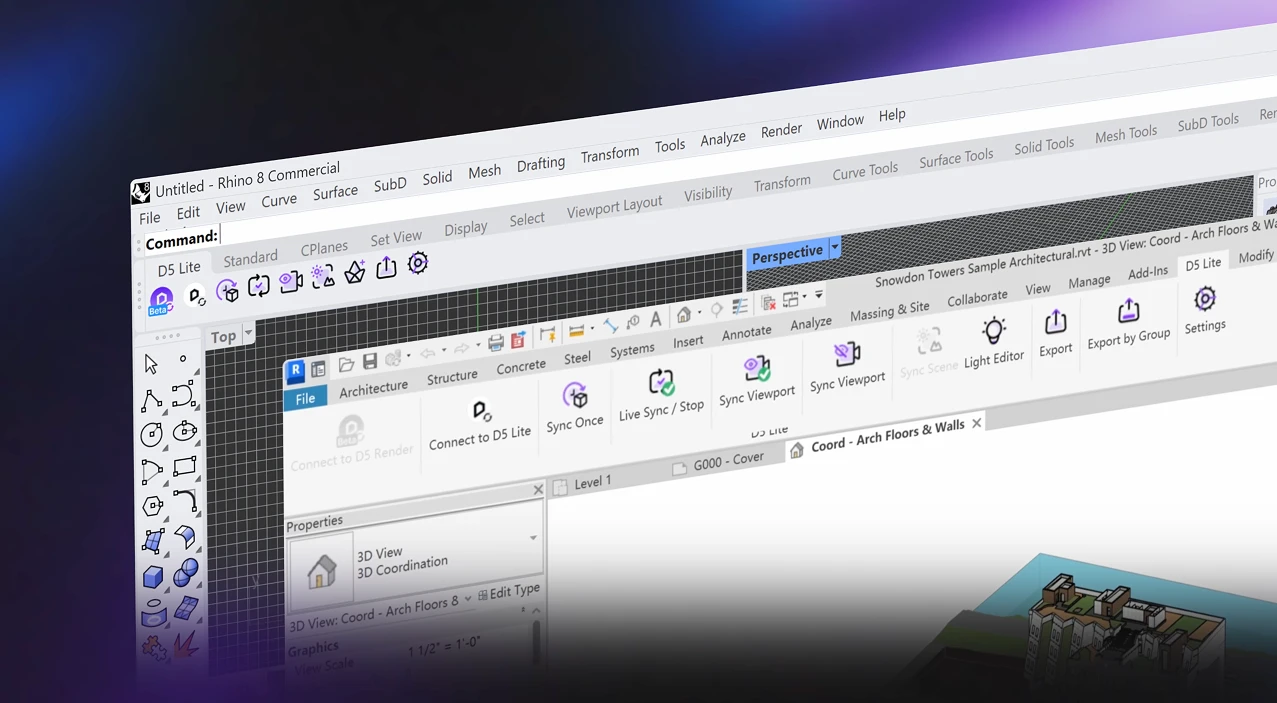Select the Boolean spheres tool in Rhino
The height and width of the screenshot is (703, 1277).
click(x=186, y=572)
